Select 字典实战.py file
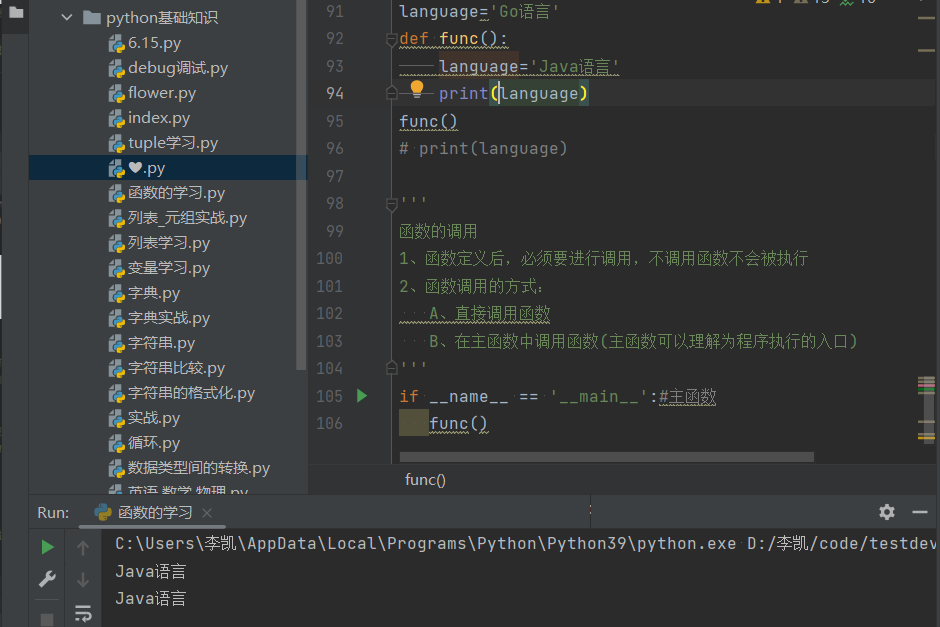 [x=168, y=318]
